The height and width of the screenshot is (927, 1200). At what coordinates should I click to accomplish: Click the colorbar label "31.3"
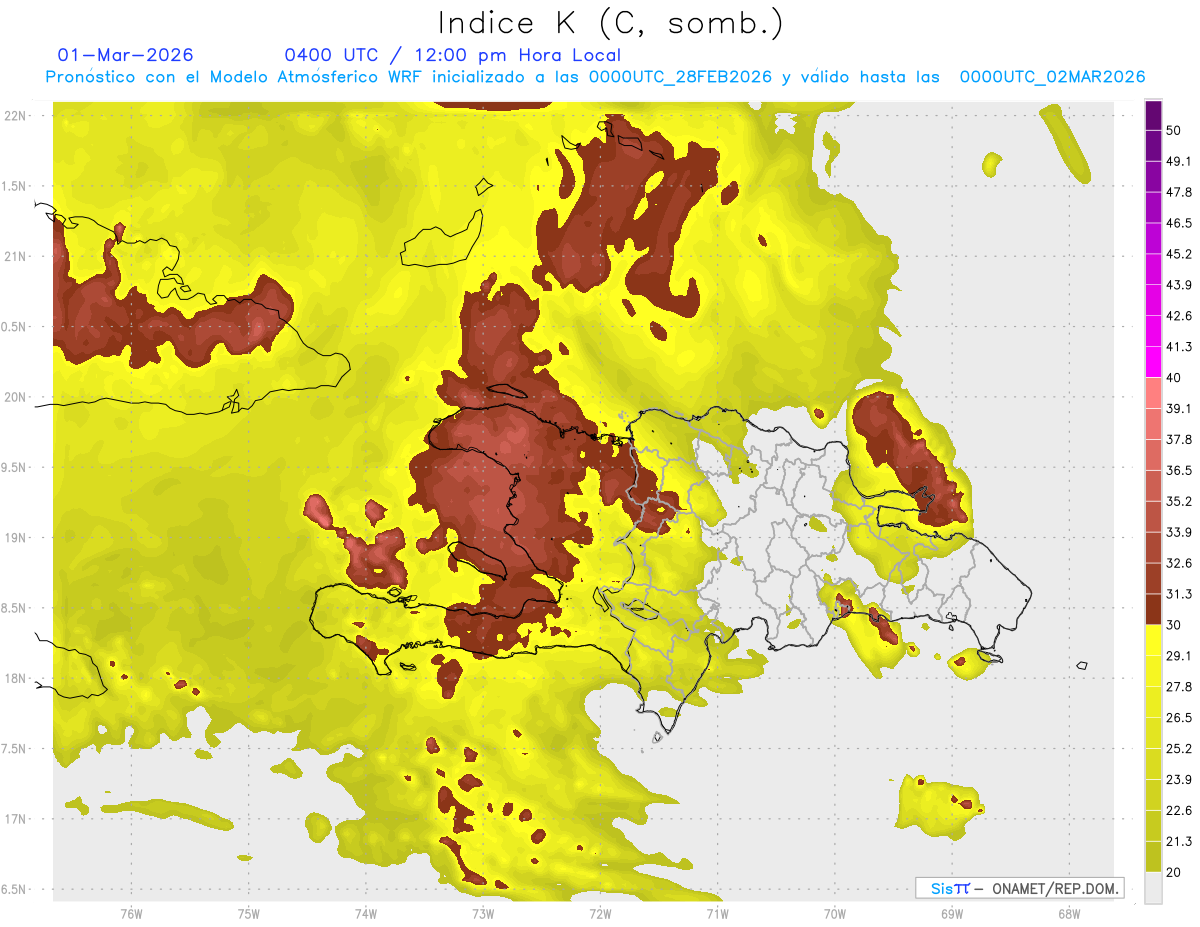coord(1179,594)
